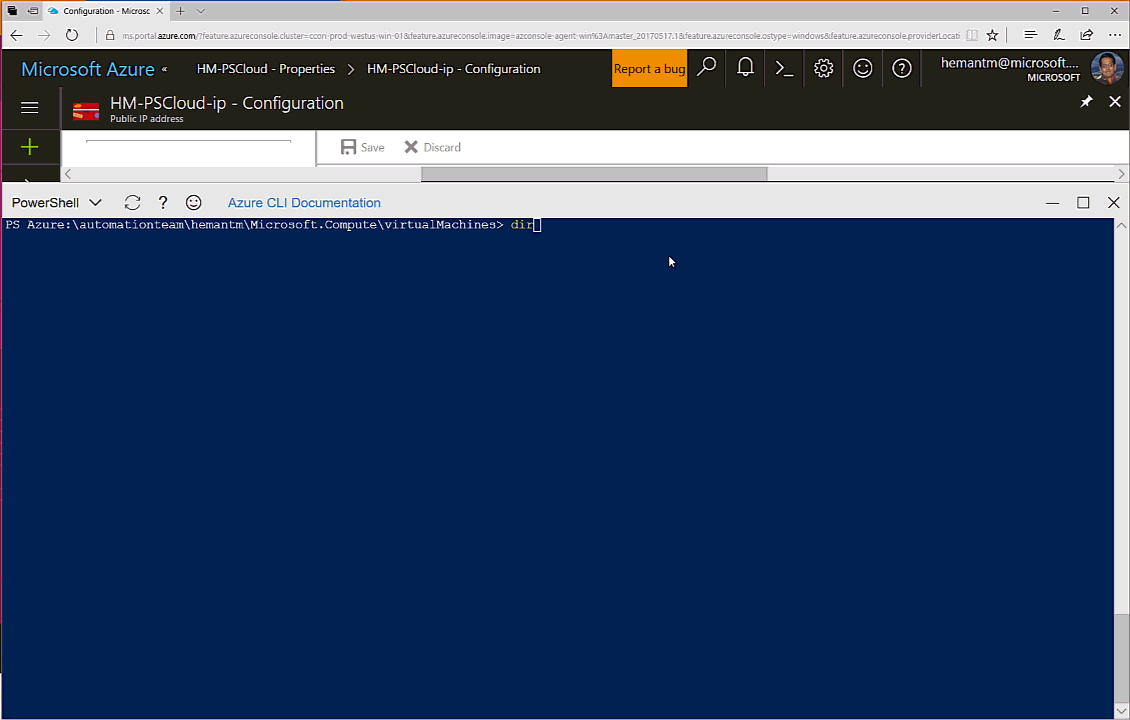Click the horizontal scrollbar thumb
1130x720 pixels.
pos(595,174)
